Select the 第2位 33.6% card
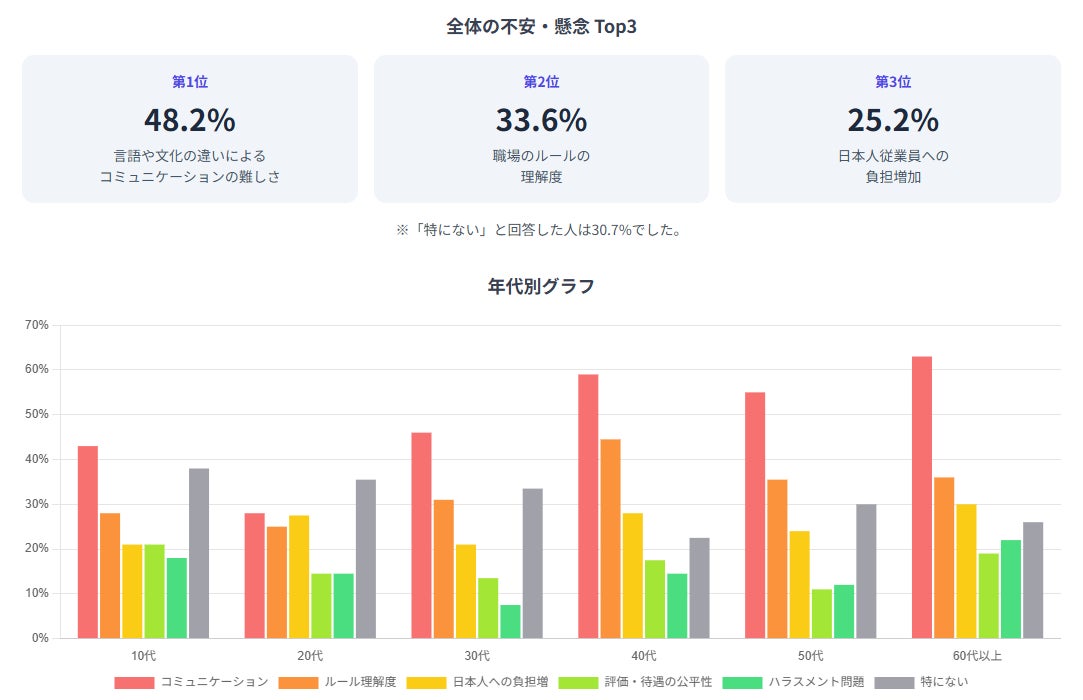Viewport: 1083px width, 700px height. (x=541, y=129)
